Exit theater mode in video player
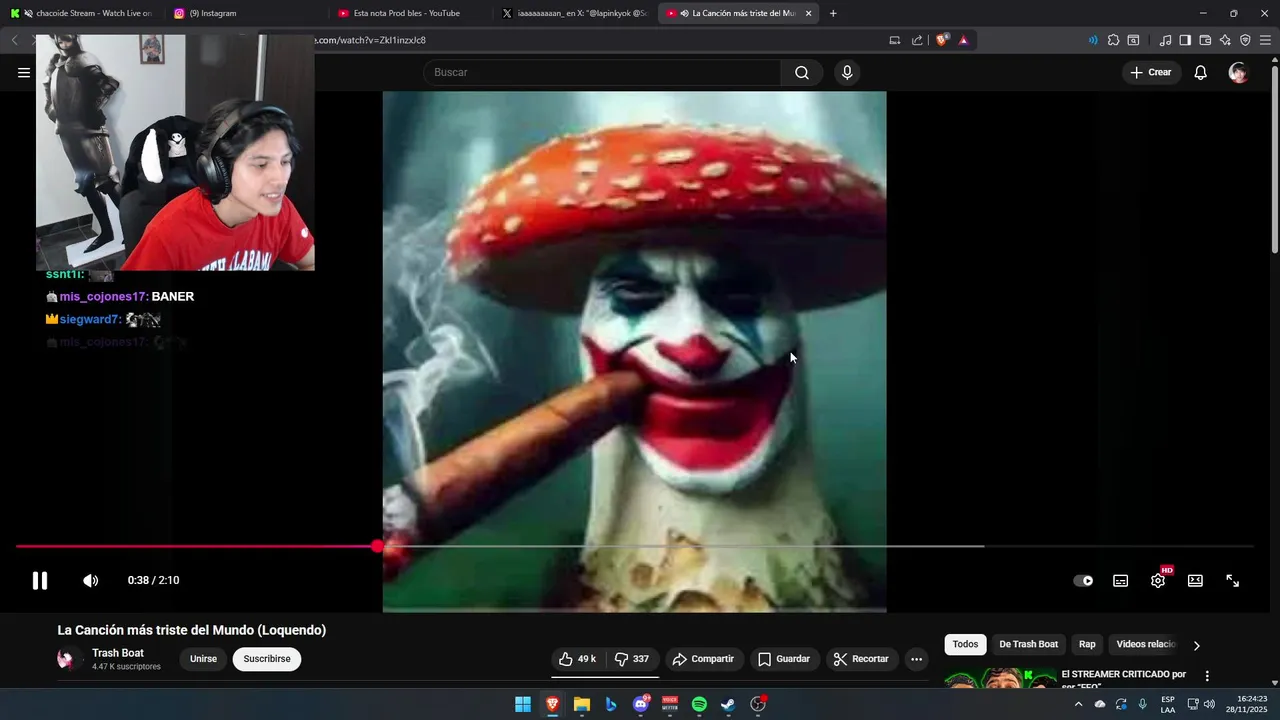The height and width of the screenshot is (720, 1280). tap(1195, 581)
